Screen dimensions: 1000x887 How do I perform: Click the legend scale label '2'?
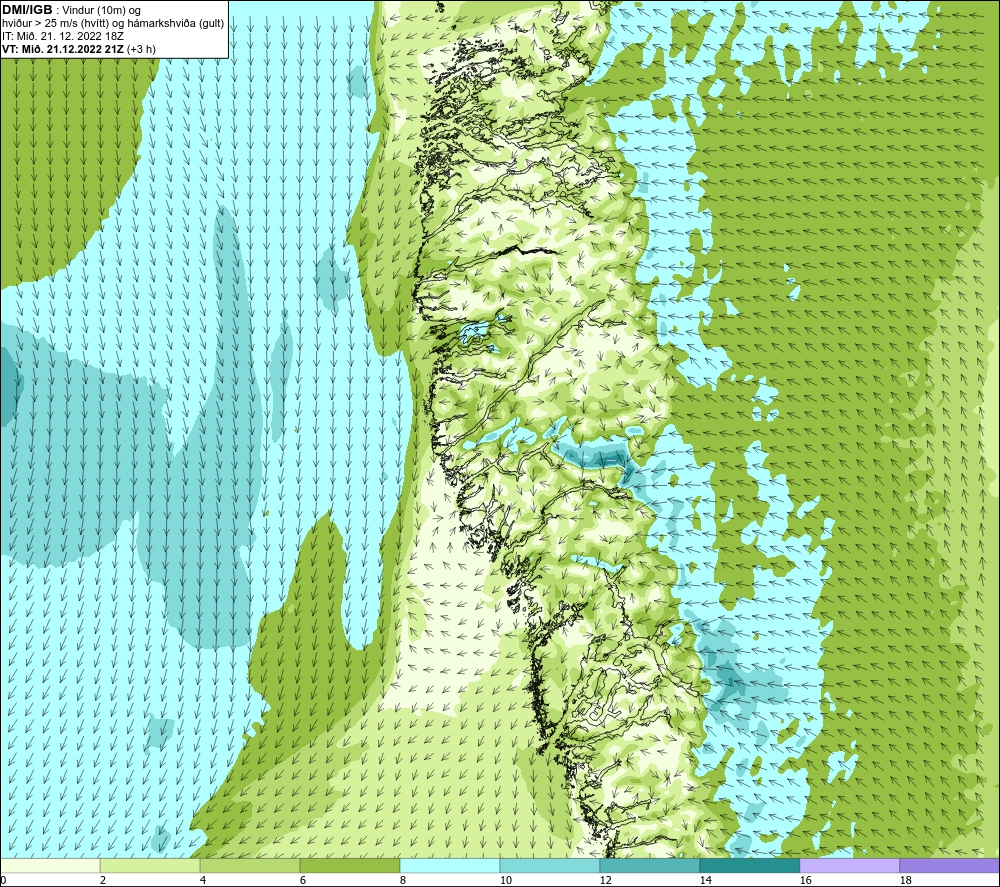tap(103, 881)
